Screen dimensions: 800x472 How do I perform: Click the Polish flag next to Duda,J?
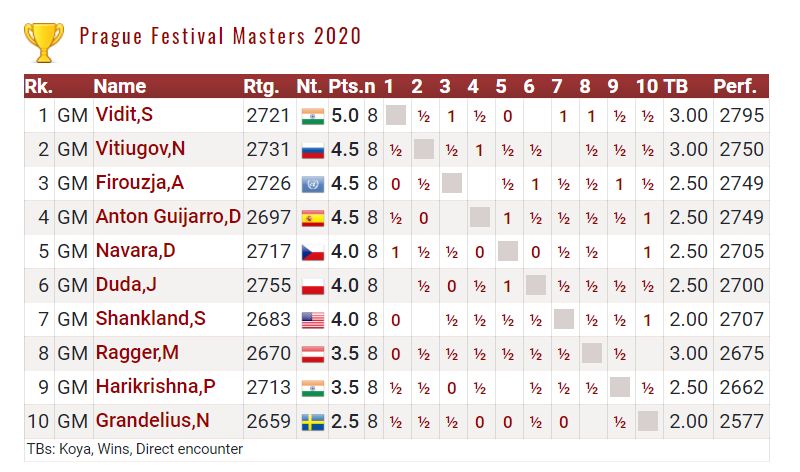point(312,286)
